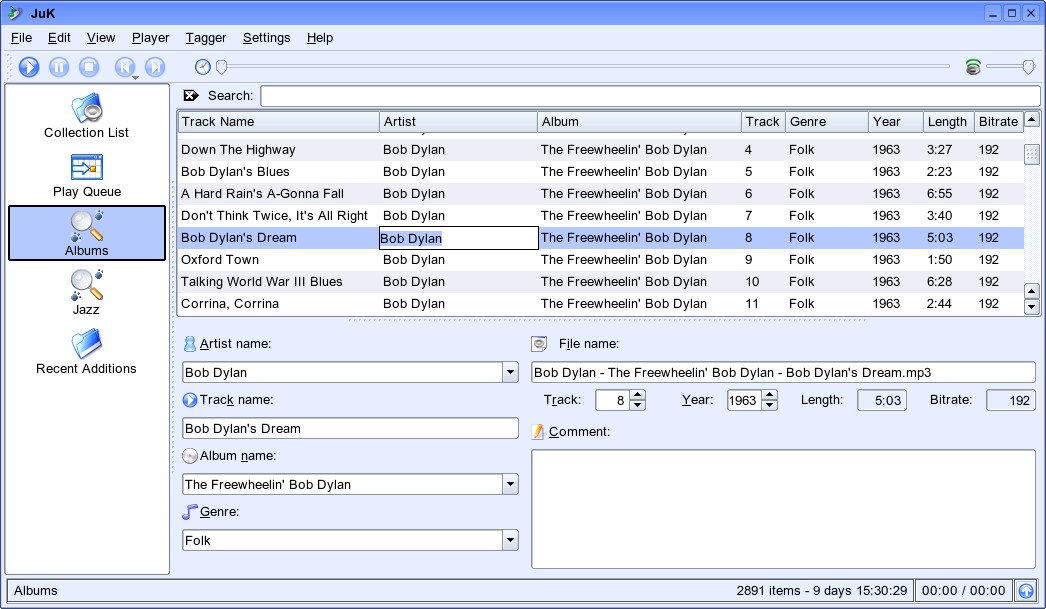
Task: Open the Tagger menu
Action: [205, 38]
